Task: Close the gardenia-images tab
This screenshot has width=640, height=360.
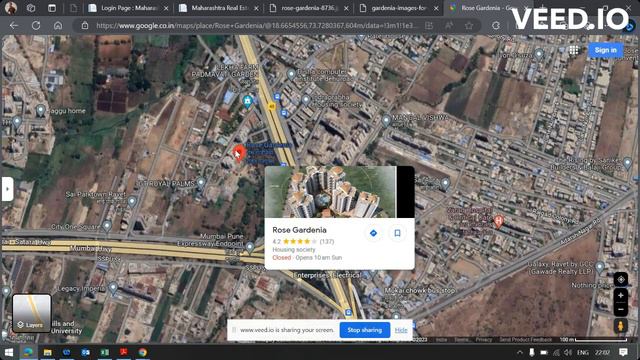Action: [x=436, y=8]
